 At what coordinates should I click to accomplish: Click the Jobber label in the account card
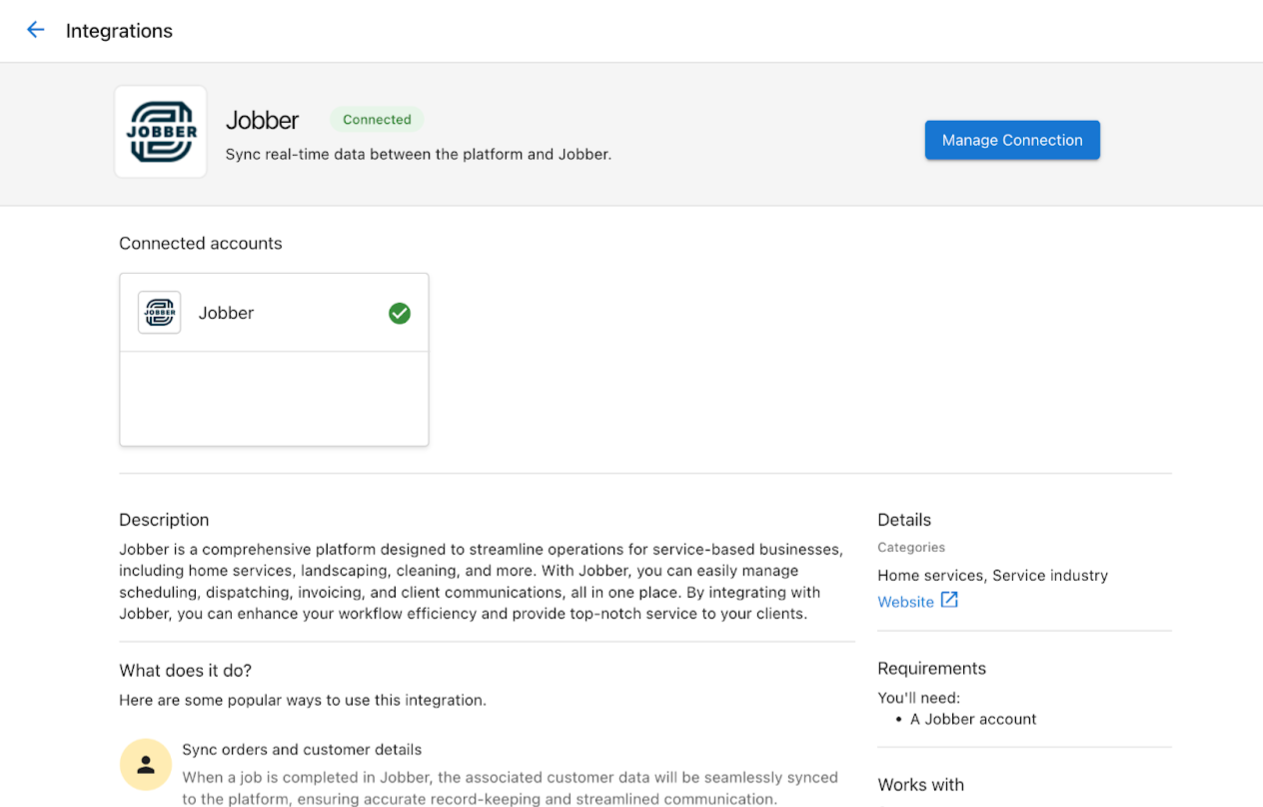226,313
